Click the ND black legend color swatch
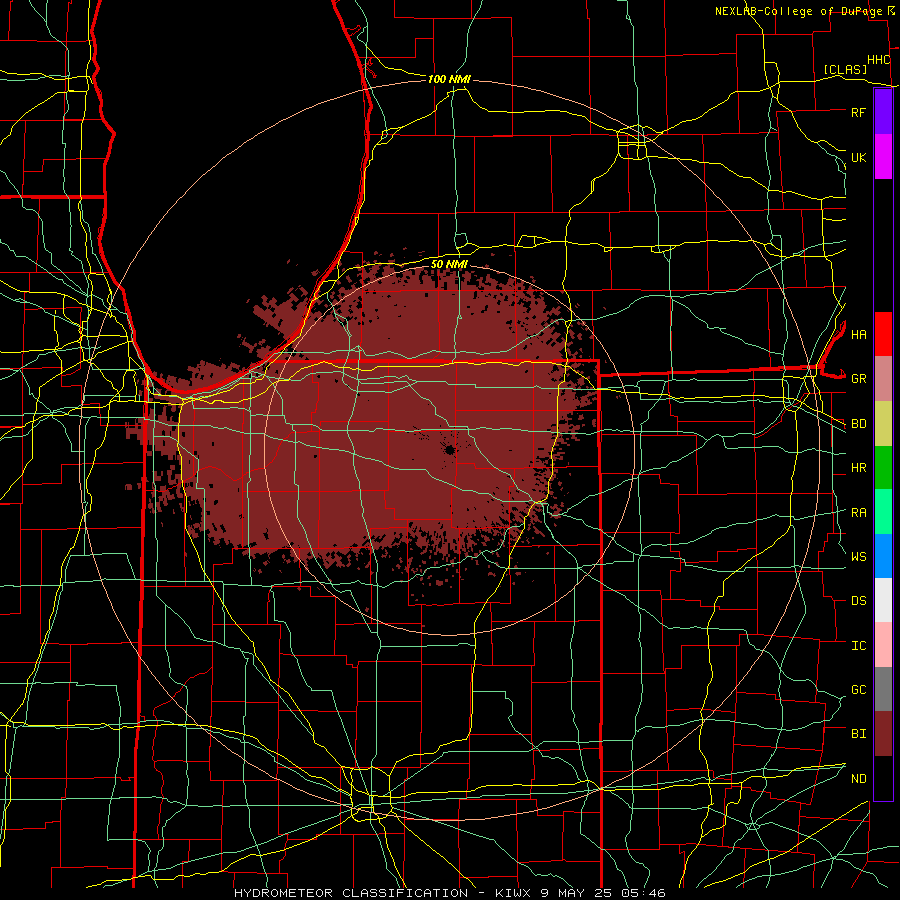900x900 pixels. pos(883,778)
